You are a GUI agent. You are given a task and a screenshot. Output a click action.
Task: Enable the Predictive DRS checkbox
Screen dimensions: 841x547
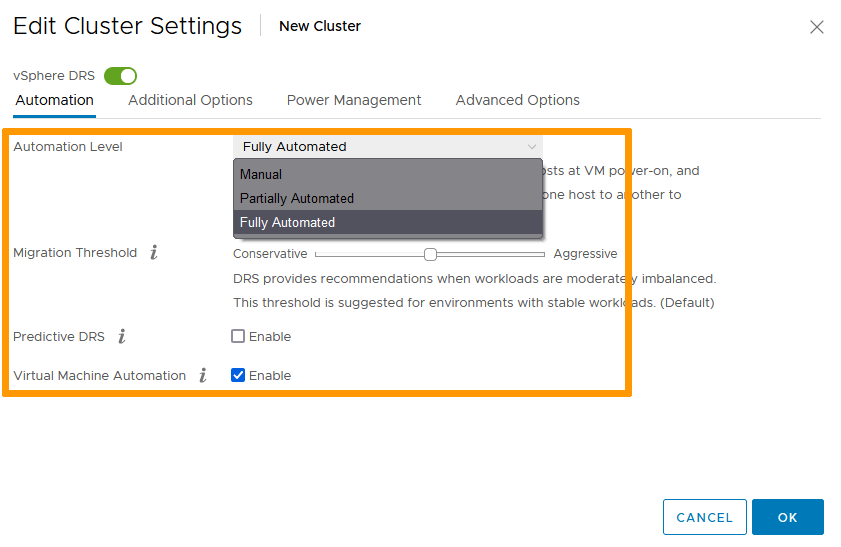238,337
